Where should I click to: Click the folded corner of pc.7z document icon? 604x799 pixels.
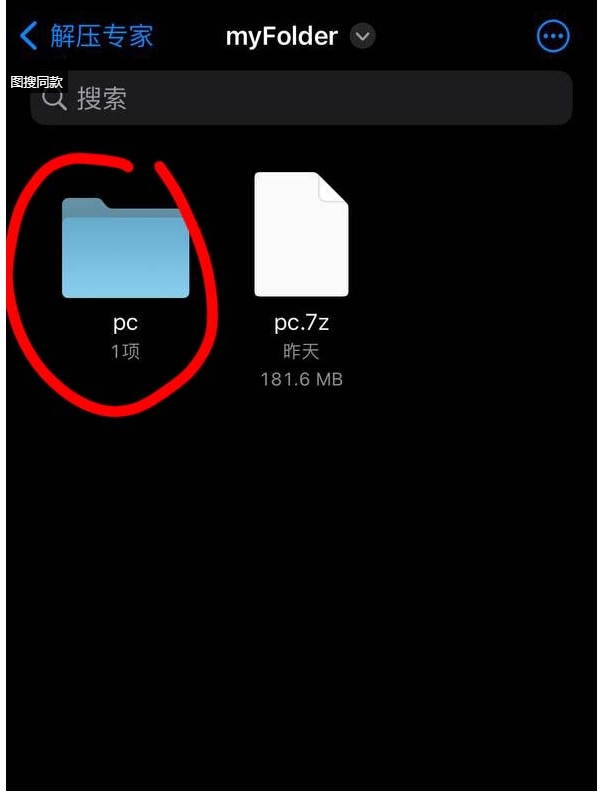click(x=333, y=188)
